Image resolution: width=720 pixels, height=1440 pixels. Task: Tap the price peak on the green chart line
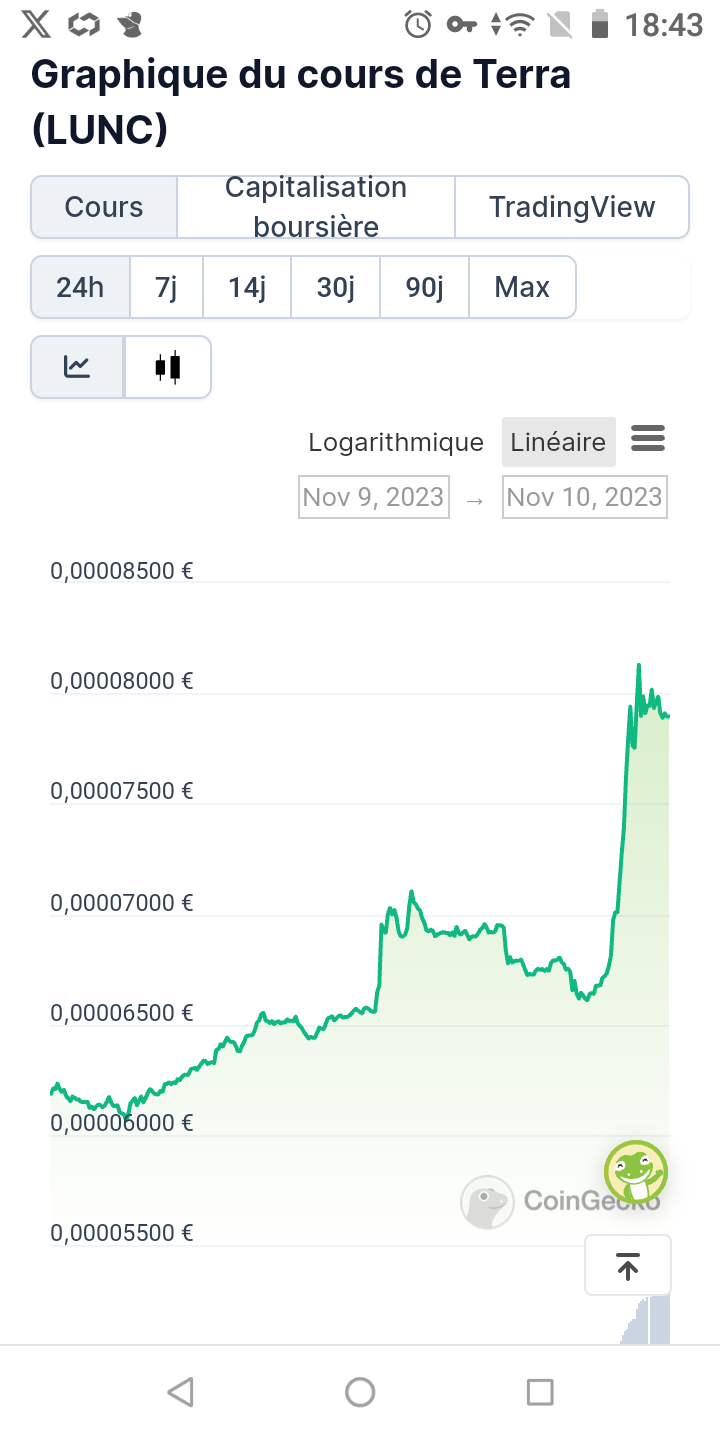click(x=639, y=665)
